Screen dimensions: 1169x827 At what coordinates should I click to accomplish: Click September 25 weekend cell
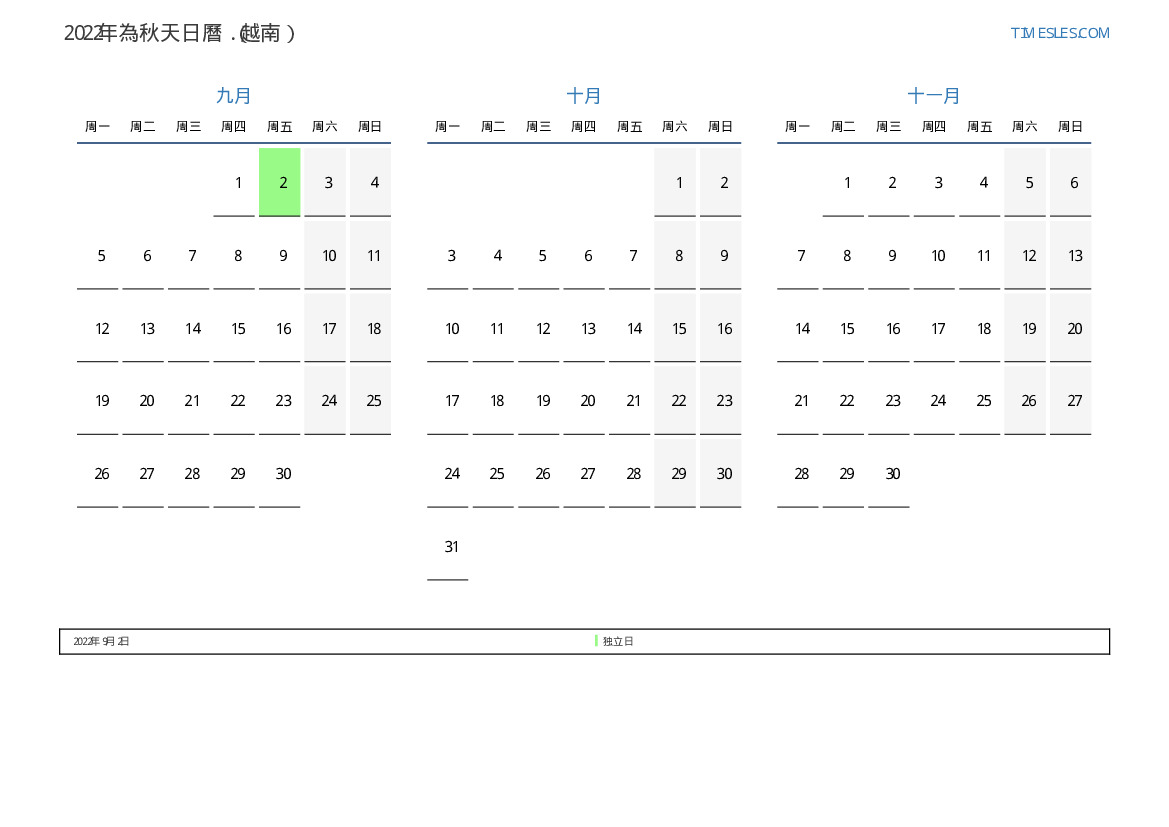373,401
